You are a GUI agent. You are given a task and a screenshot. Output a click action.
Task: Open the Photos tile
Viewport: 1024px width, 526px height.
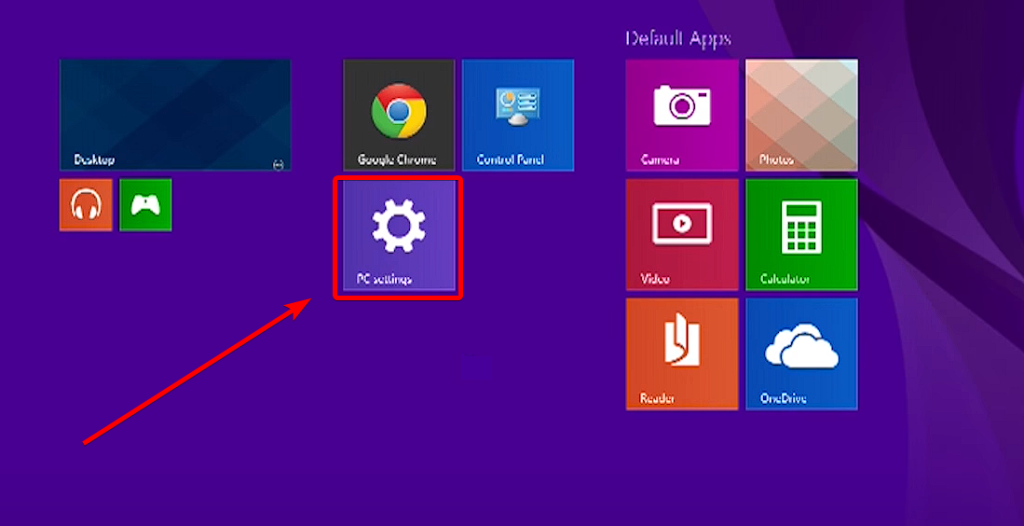click(801, 115)
